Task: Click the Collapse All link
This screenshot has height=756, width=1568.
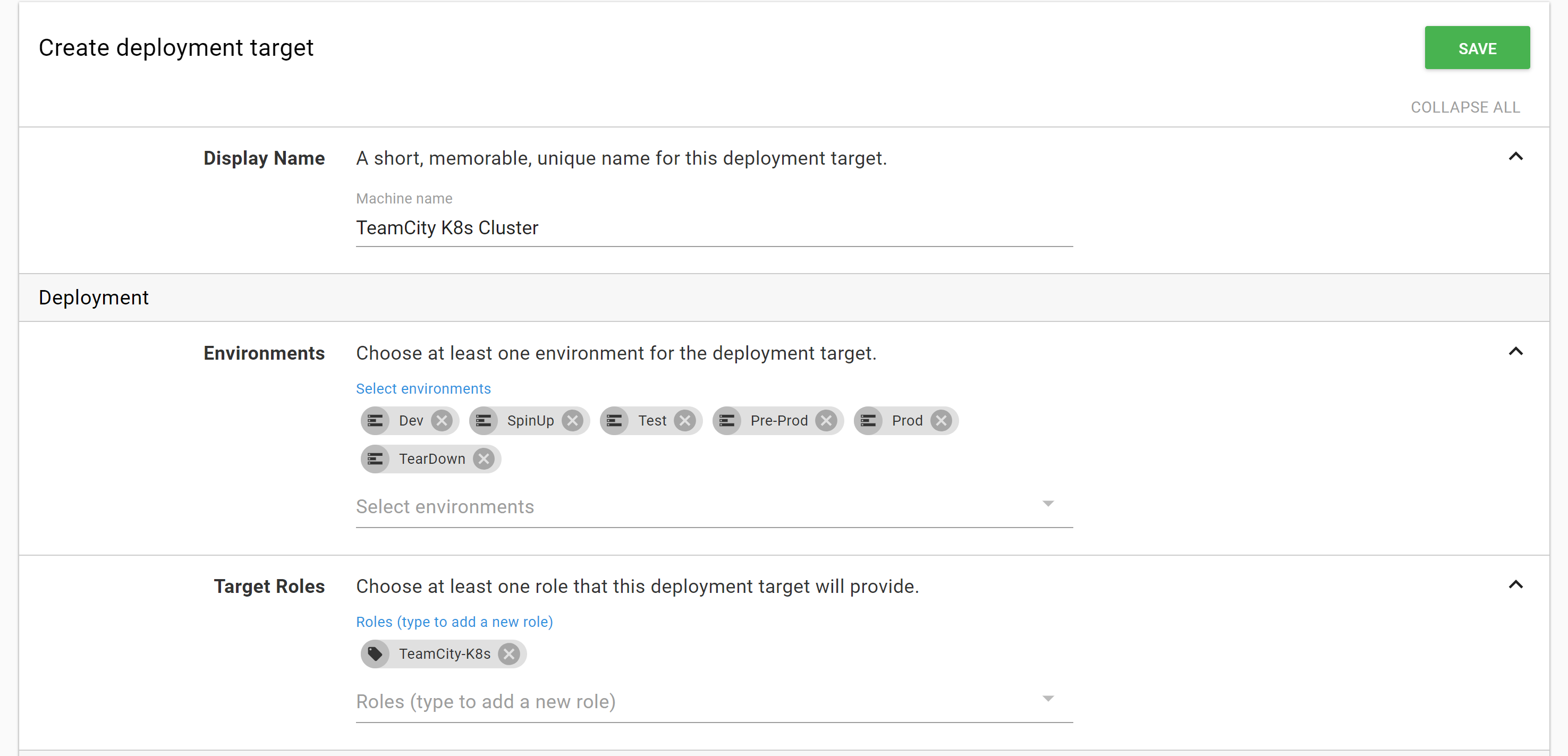Action: (x=1464, y=107)
